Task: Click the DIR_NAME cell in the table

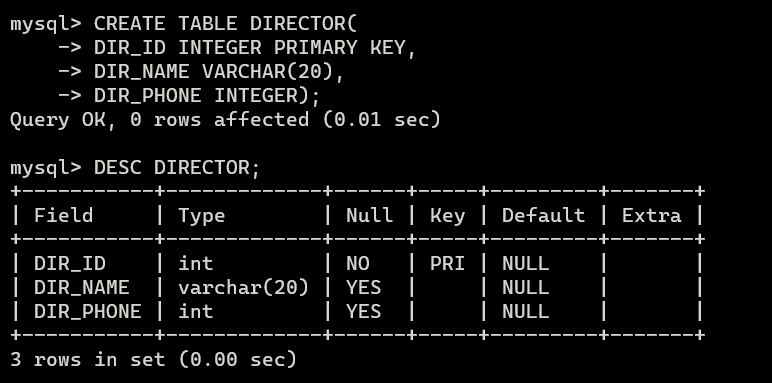Action: [x=82, y=287]
